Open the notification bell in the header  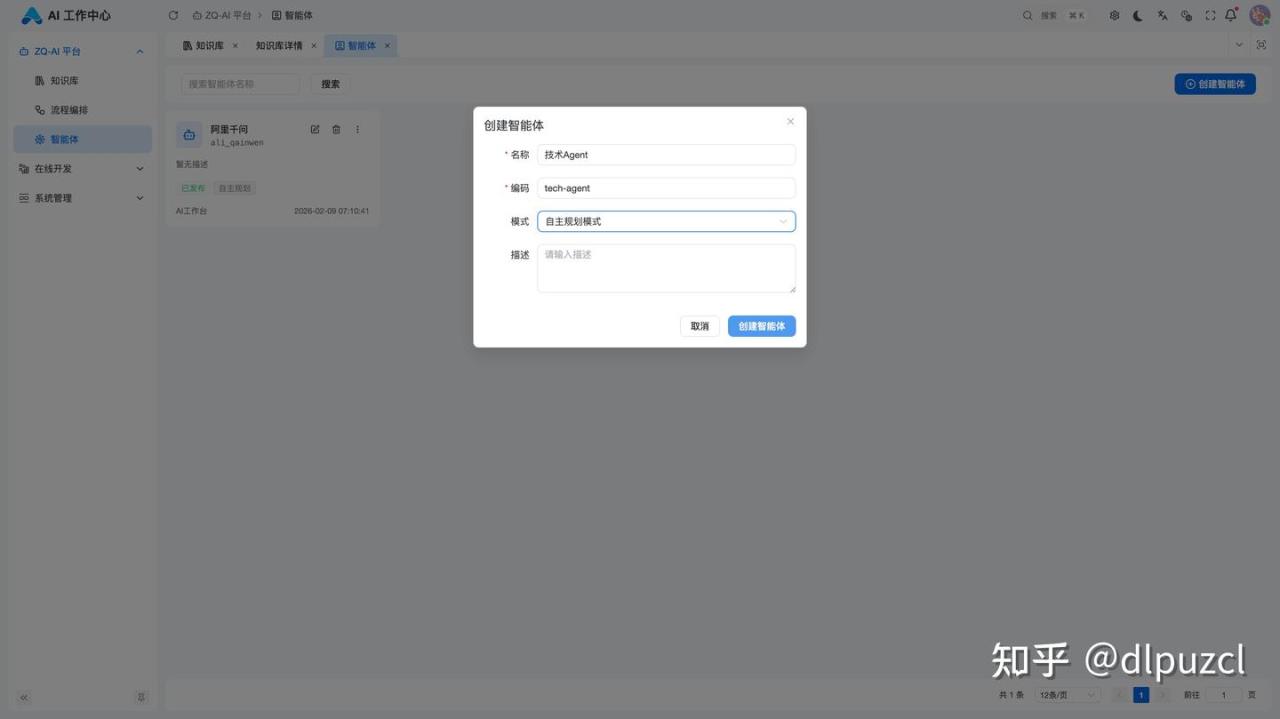click(1231, 16)
